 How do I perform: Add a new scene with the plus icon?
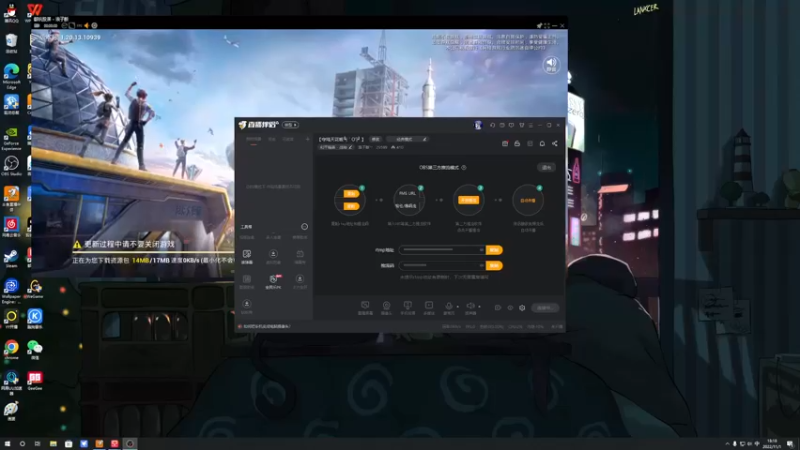pyautogui.click(x=307, y=139)
